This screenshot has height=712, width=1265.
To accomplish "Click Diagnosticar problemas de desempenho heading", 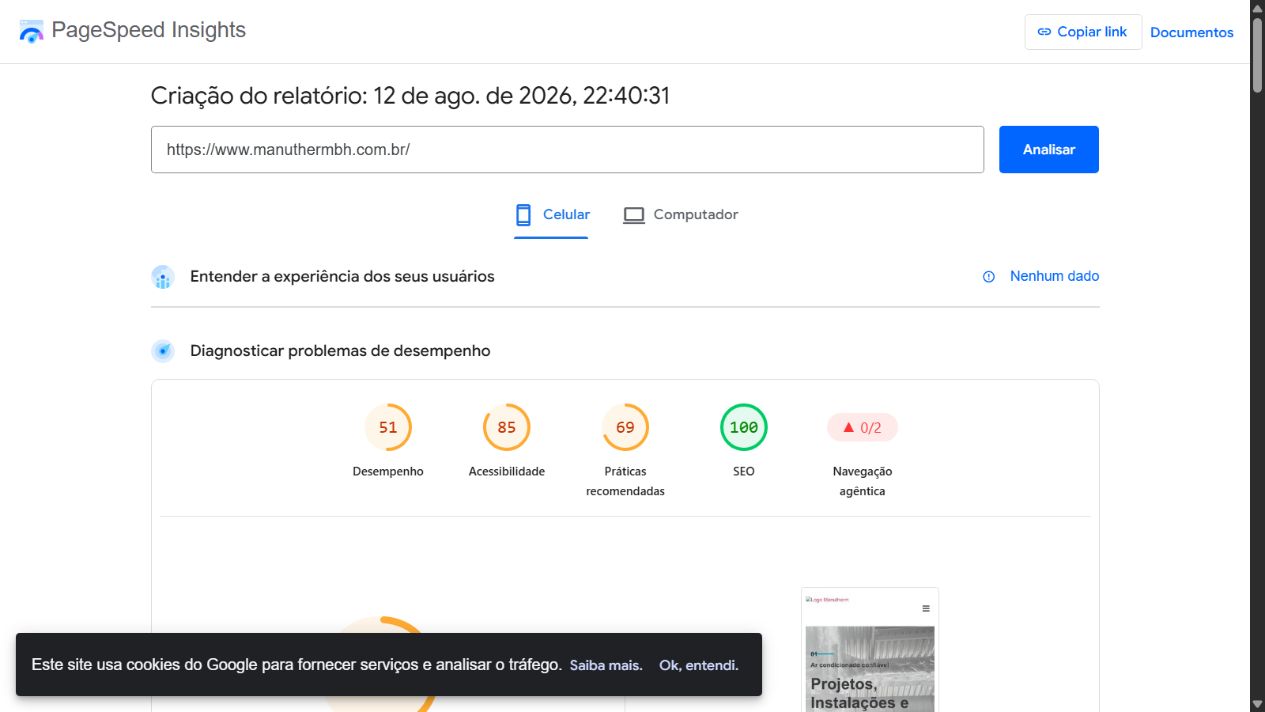I will 340,351.
